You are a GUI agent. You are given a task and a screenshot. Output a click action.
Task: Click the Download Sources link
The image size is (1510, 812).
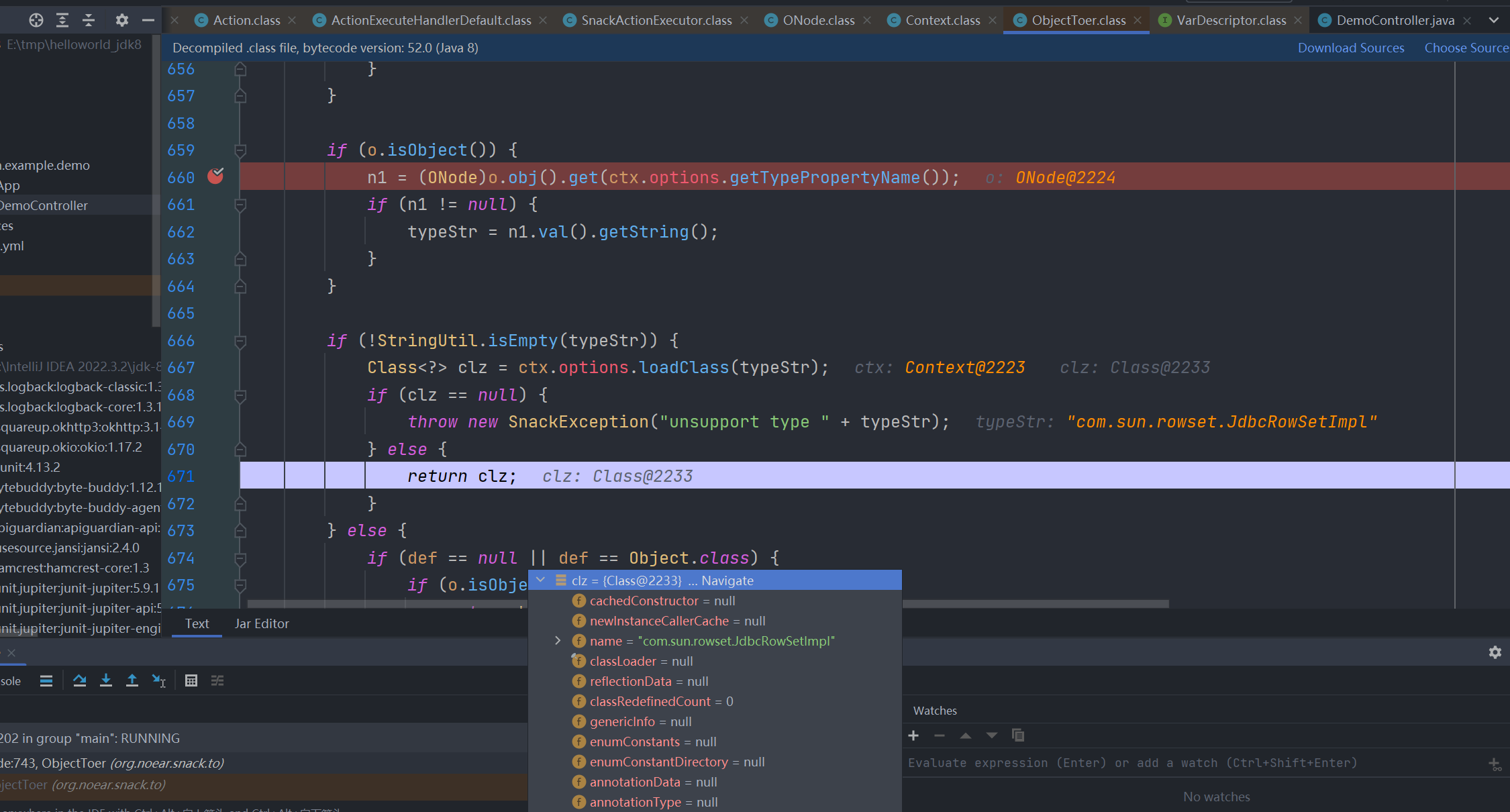1350,48
